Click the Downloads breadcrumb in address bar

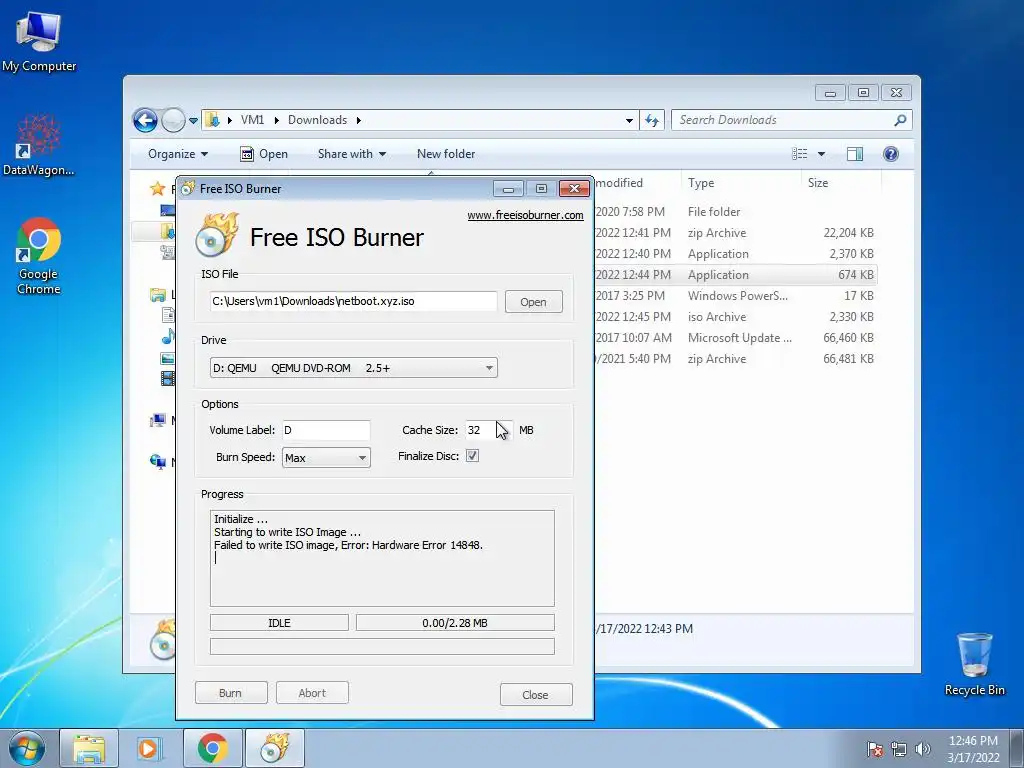pyautogui.click(x=317, y=120)
